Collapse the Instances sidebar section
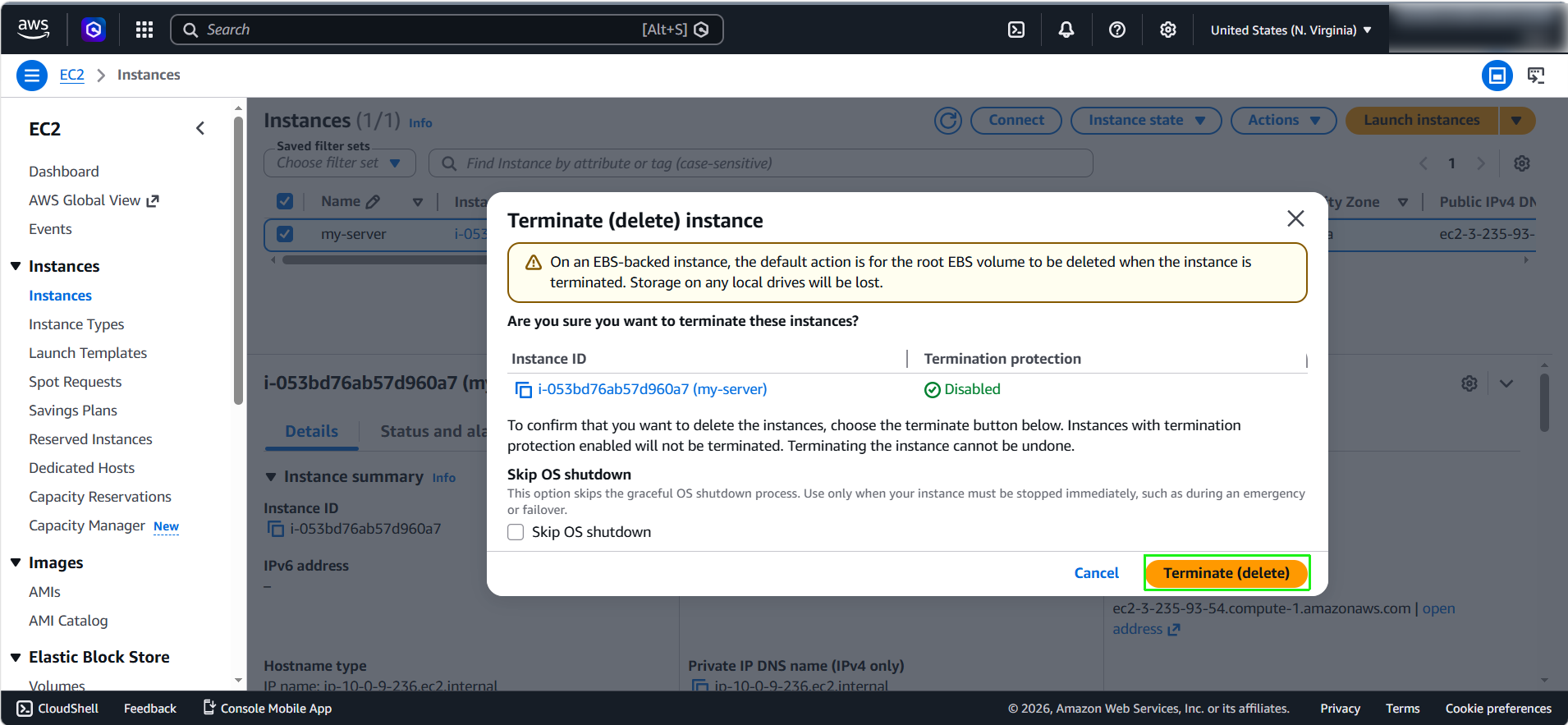1568x725 pixels. (x=16, y=266)
